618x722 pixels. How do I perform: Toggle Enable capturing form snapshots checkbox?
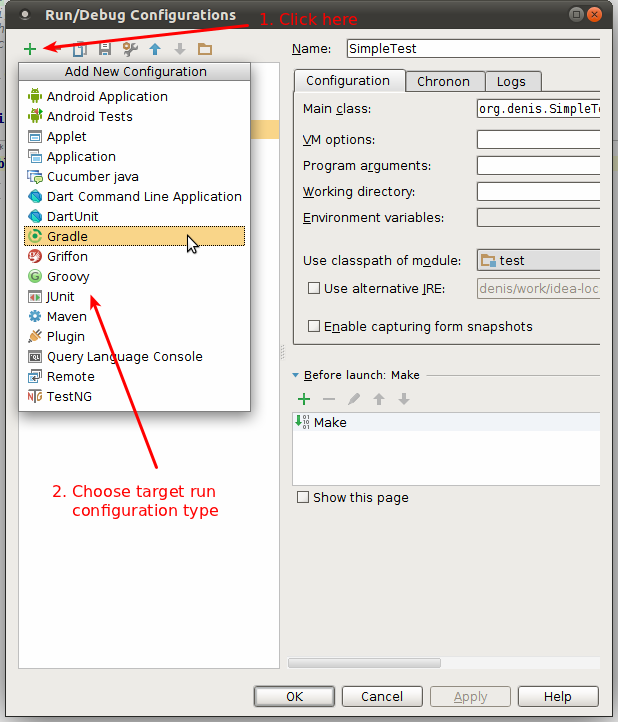tap(315, 326)
